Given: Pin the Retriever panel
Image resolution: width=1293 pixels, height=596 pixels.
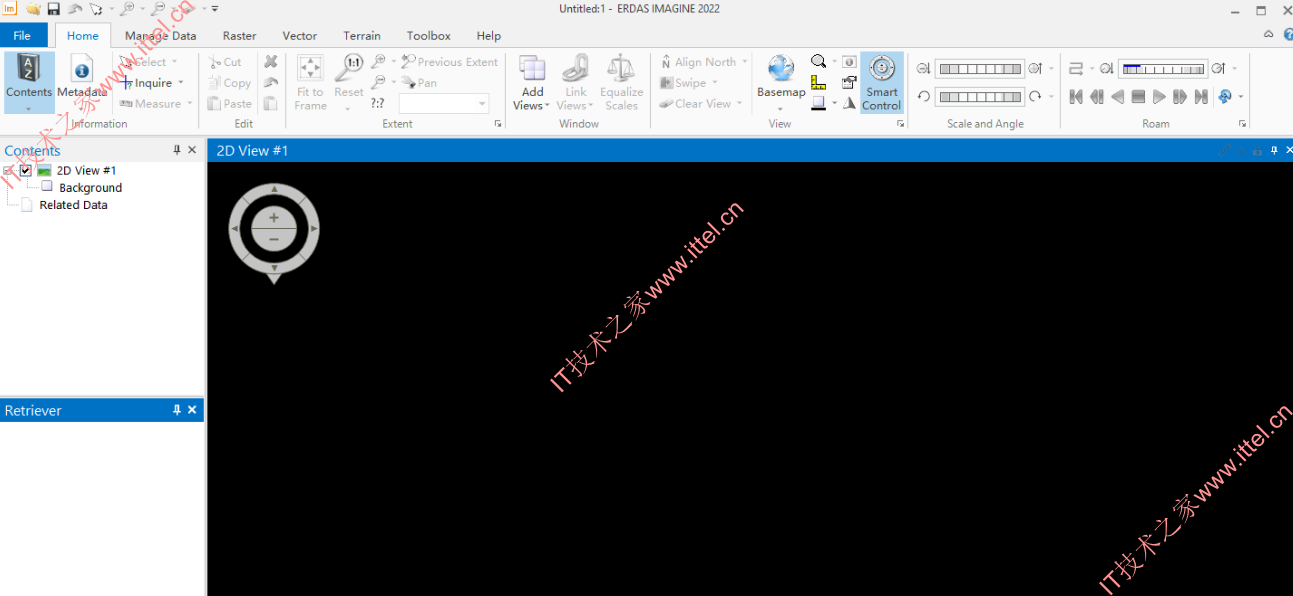Looking at the screenshot, I should [177, 410].
